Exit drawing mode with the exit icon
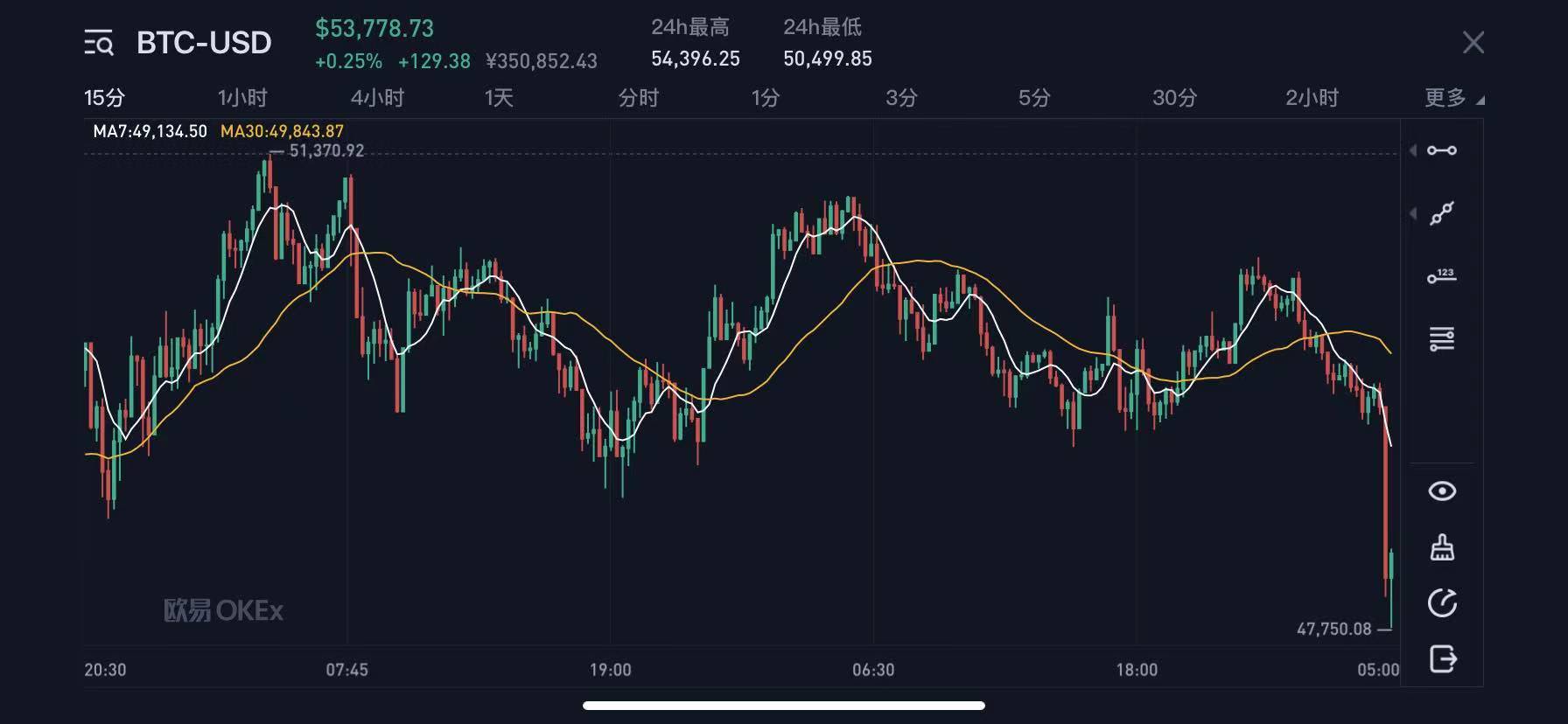This screenshot has width=1568, height=724. pos(1442,658)
